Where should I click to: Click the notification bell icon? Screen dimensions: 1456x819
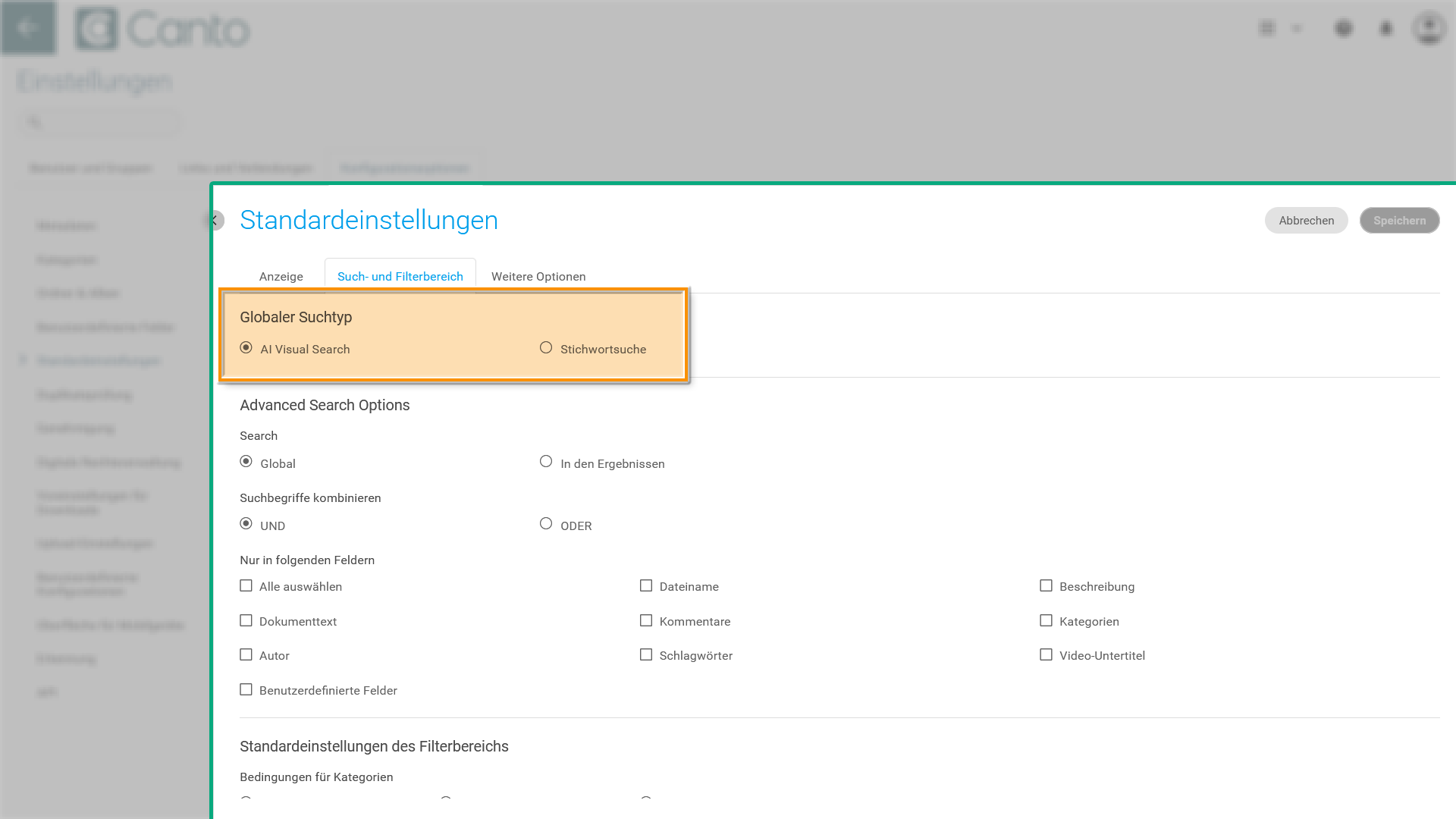(x=1386, y=29)
